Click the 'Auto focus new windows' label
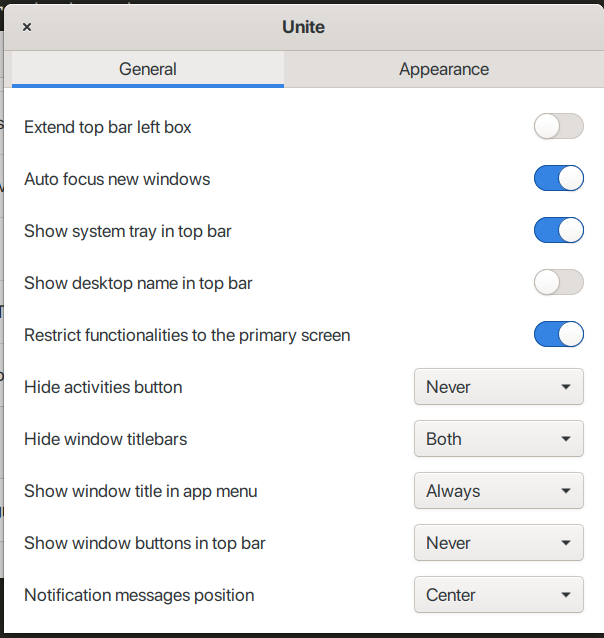Viewport: 604px width, 638px height. click(x=117, y=179)
